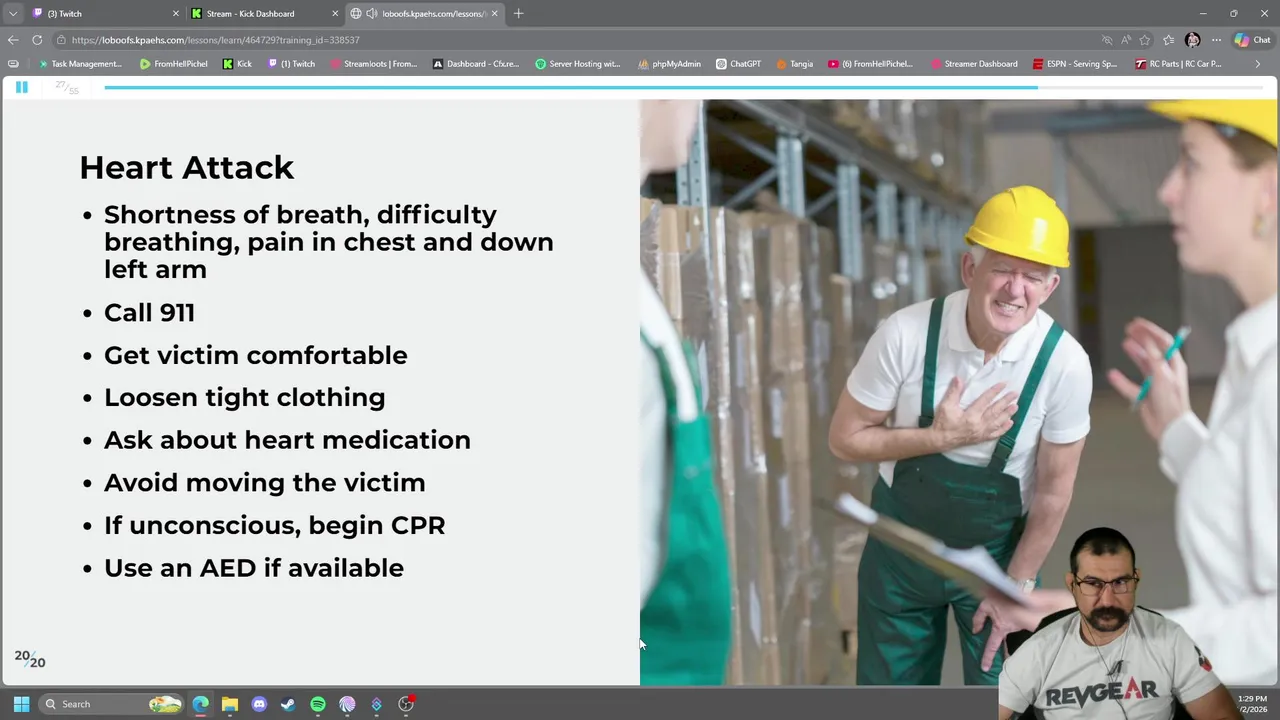Click the Loosen tight clothing bullet
This screenshot has width=1280, height=720.
point(245,397)
